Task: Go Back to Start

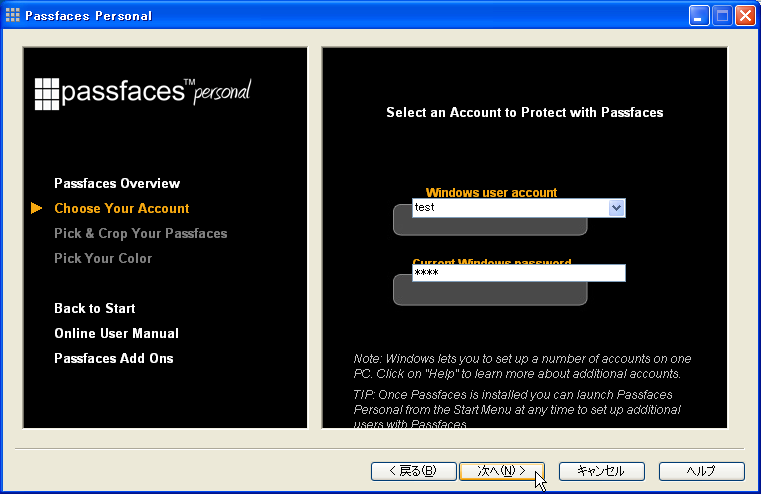Action: (95, 309)
